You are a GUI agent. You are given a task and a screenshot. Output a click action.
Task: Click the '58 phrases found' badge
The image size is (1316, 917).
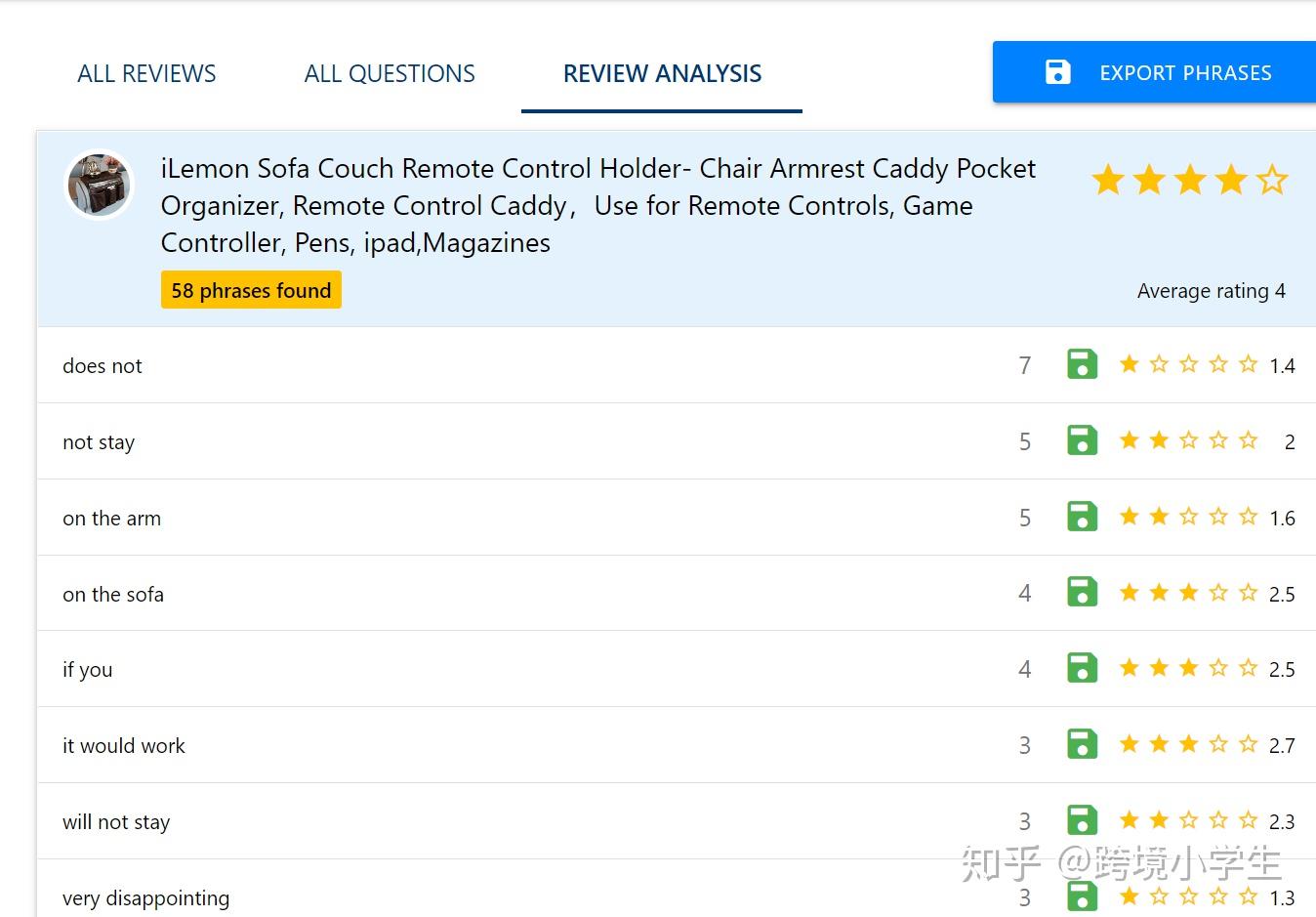(x=251, y=290)
